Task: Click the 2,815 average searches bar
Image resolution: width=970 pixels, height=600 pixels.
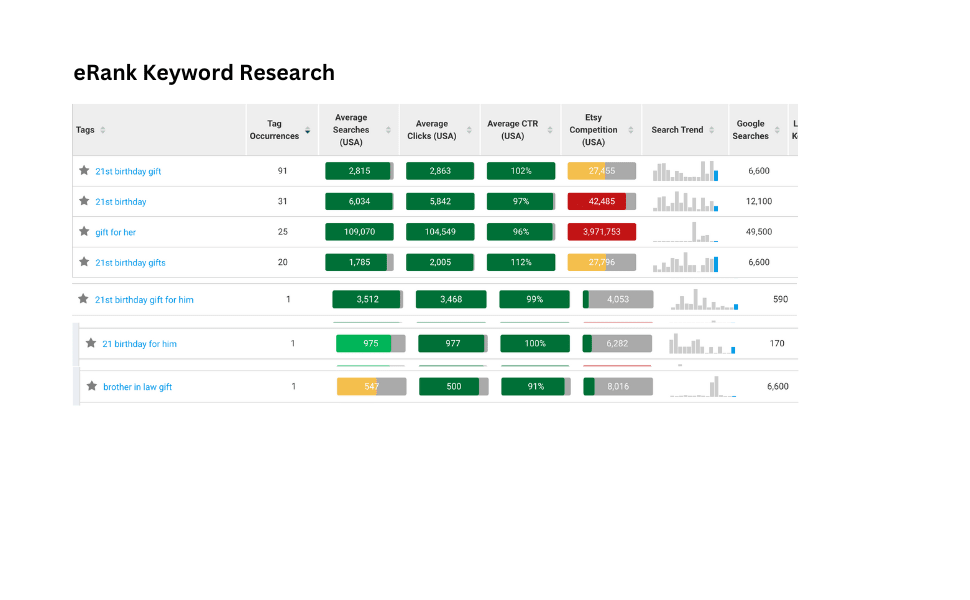Action: [359, 171]
